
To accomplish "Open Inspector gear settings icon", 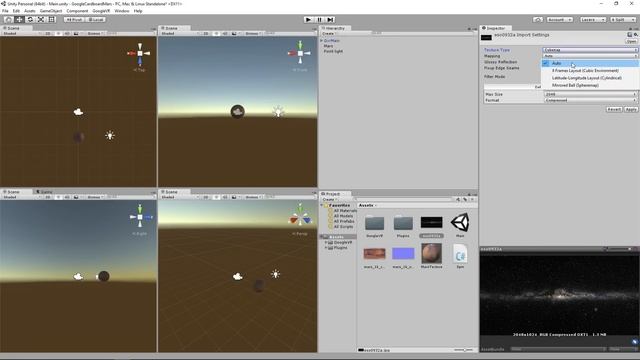I will click(636, 35).
